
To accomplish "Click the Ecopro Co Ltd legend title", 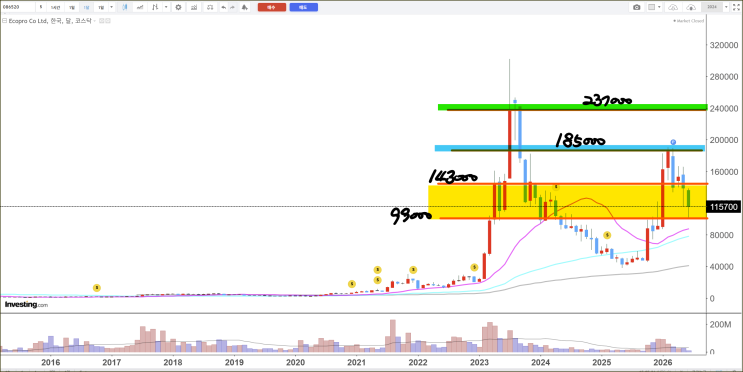I will [x=49, y=21].
